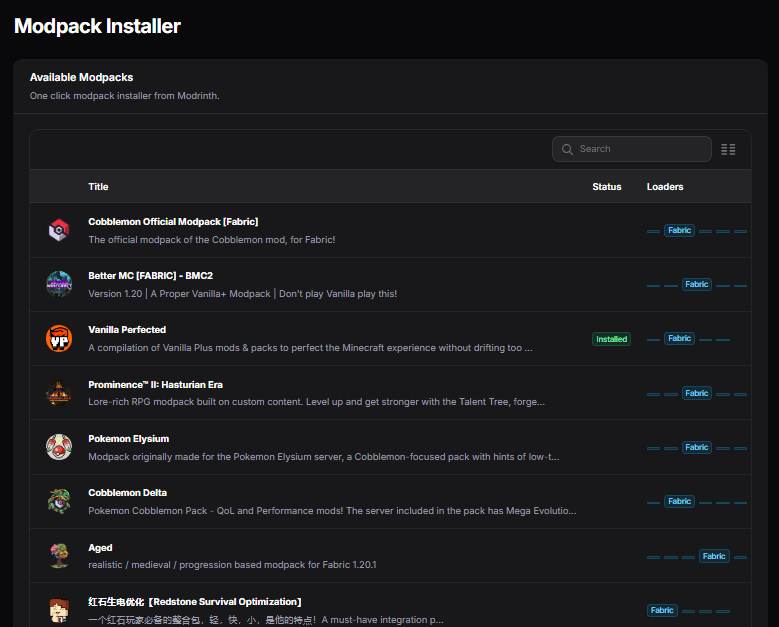Click Fabric tag on Cobblemon Official row
Viewport: 779px width, 627px height.
pos(679,231)
